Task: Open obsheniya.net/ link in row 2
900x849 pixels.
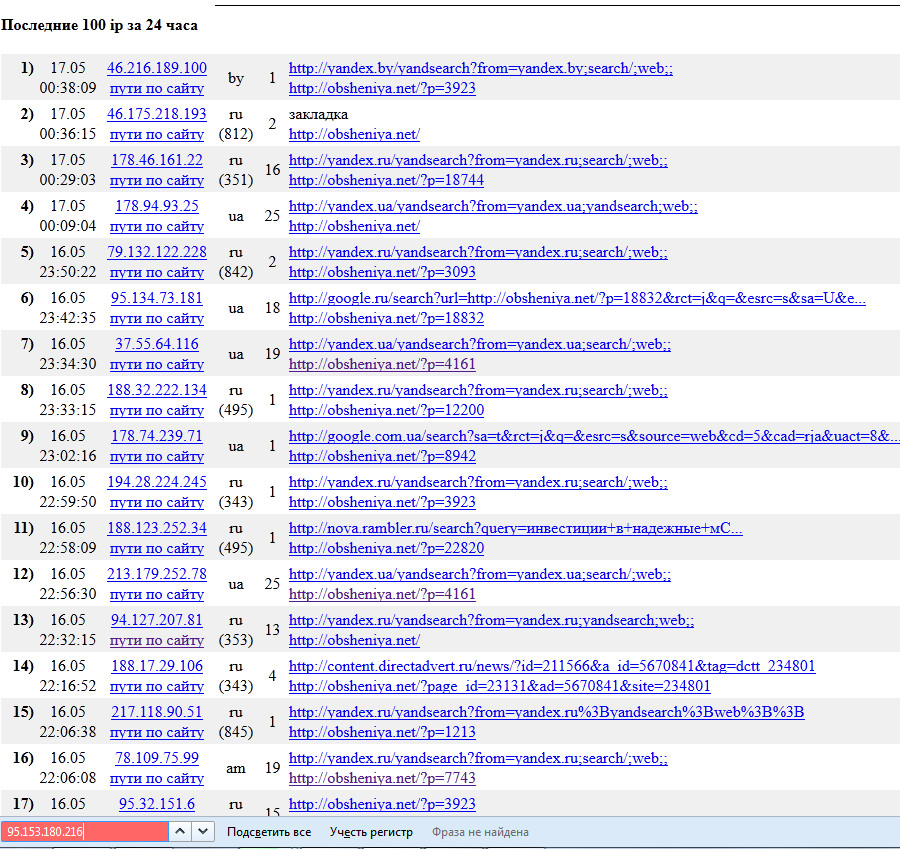Action: (x=354, y=134)
